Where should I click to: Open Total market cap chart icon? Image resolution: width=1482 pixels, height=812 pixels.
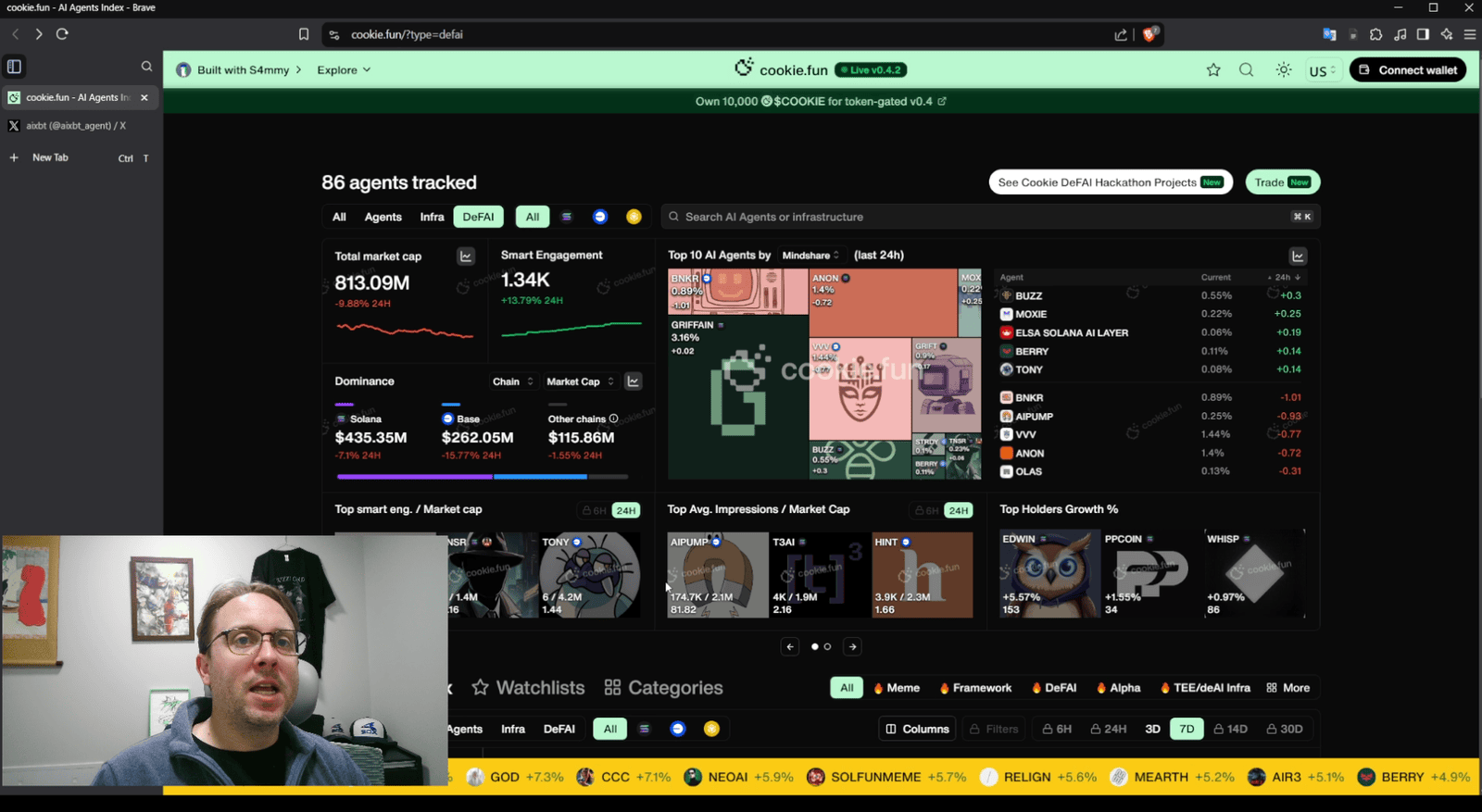coord(466,256)
